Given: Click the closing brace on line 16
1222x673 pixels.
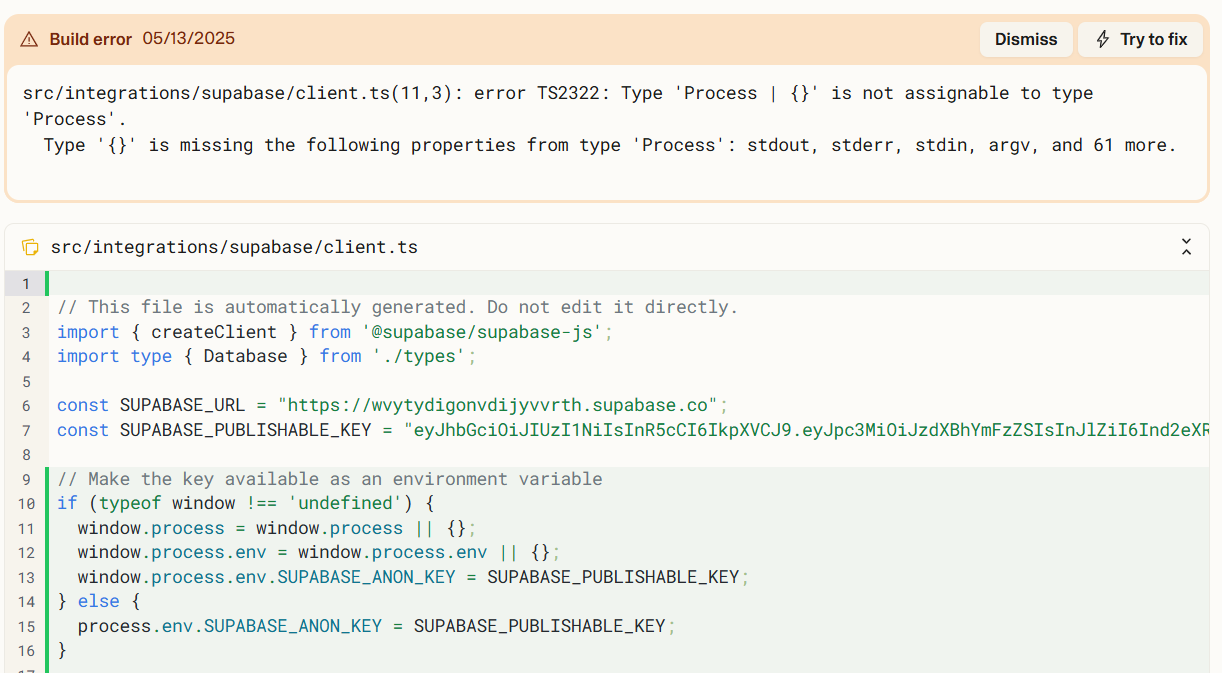Looking at the screenshot, I should (62, 650).
